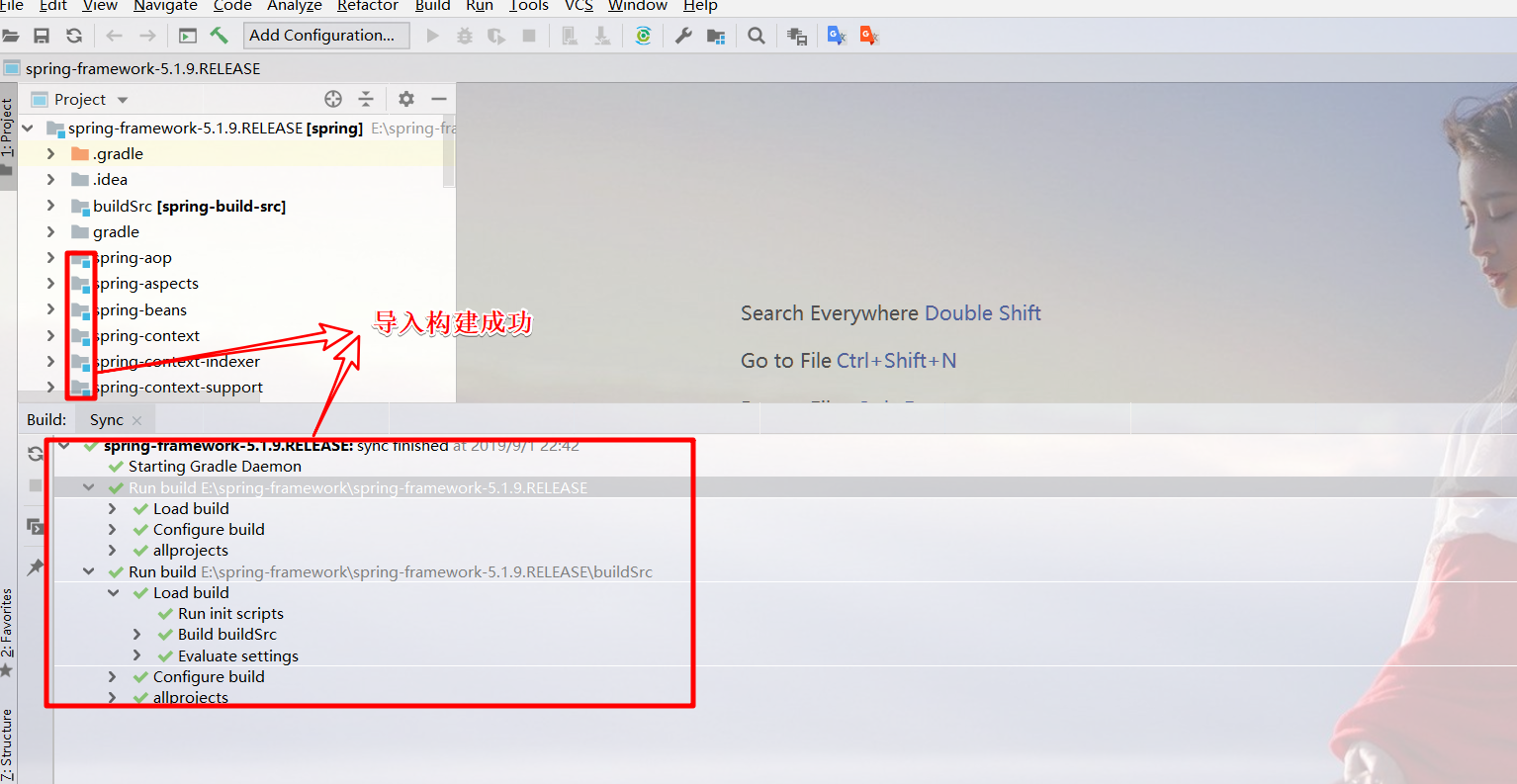Click the Build panel resync refresh icon
Screen dimensions: 1517x784
click(36, 454)
